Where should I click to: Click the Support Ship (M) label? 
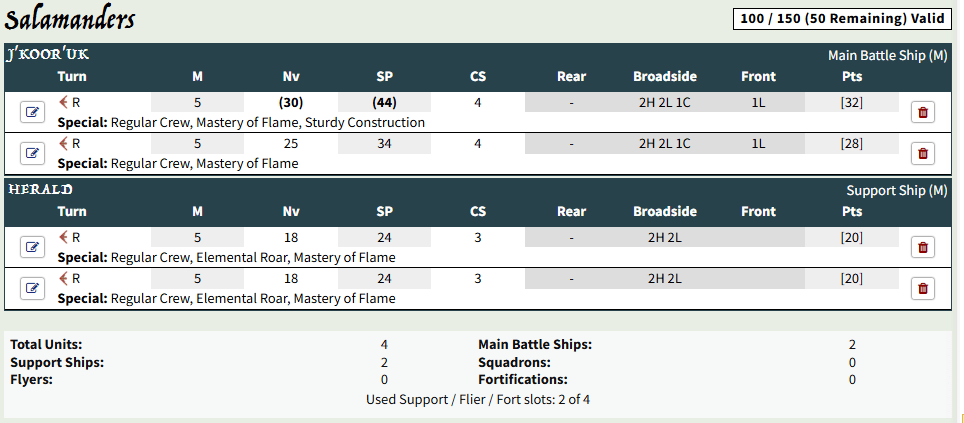[x=896, y=190]
